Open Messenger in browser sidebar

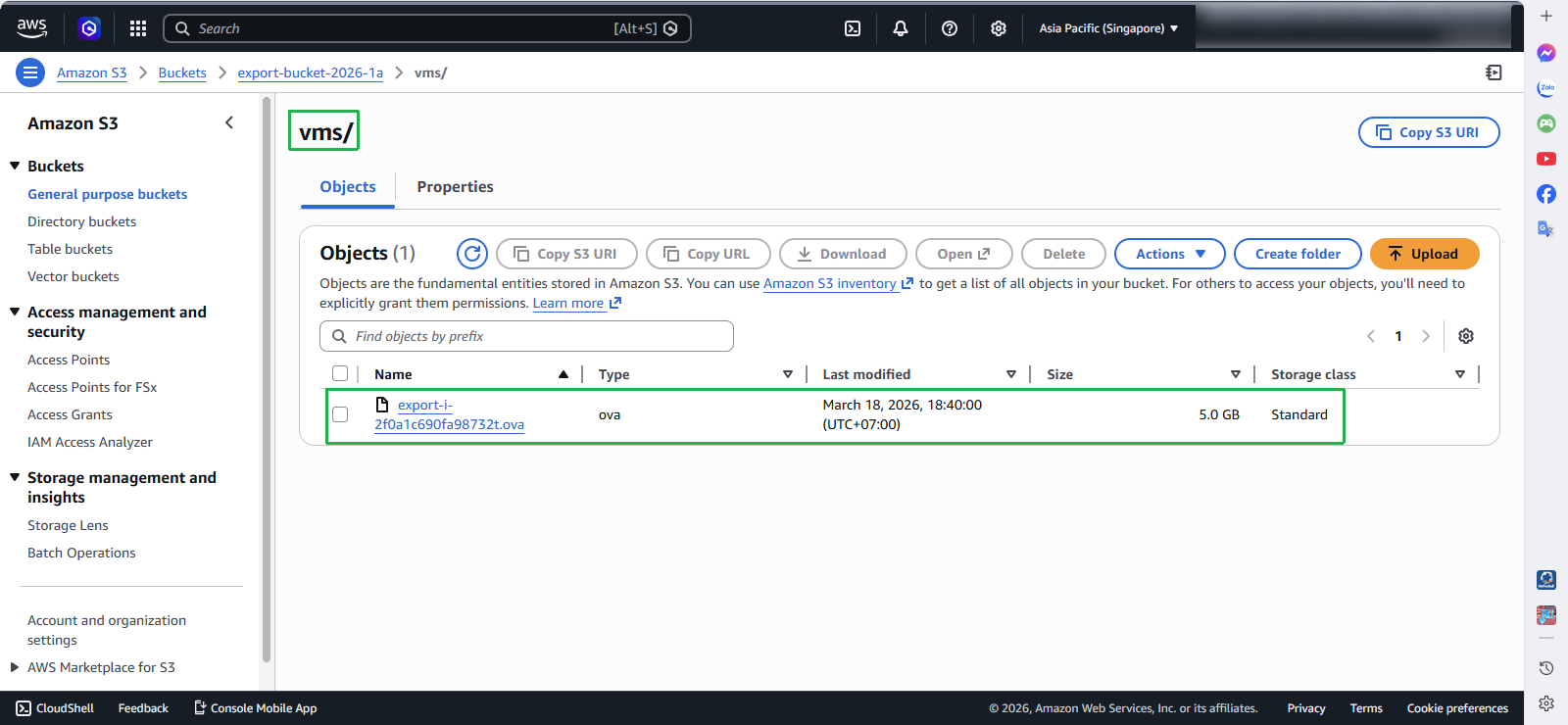(1546, 53)
